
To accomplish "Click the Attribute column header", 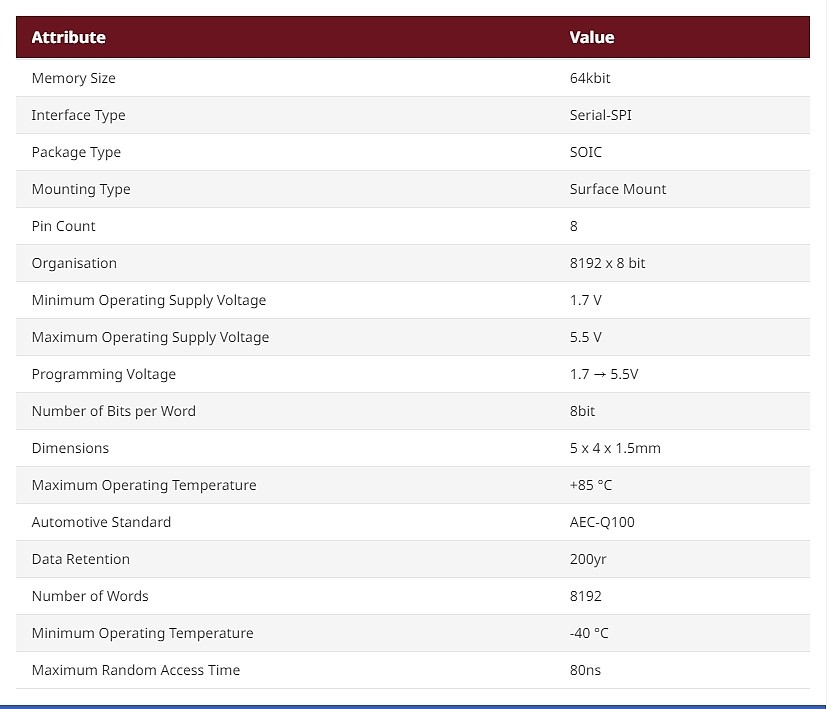I will click(x=69, y=37).
